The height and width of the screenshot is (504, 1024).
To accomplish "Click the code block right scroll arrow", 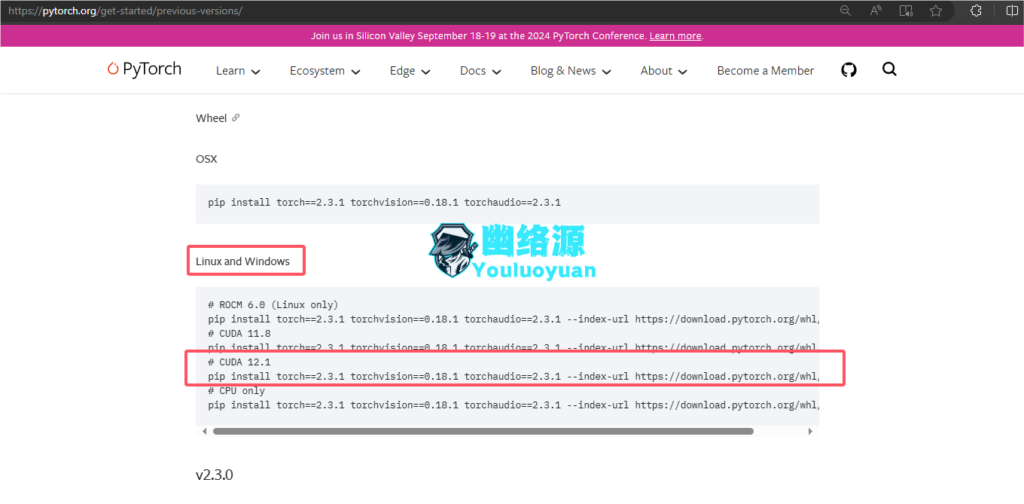I will point(810,432).
